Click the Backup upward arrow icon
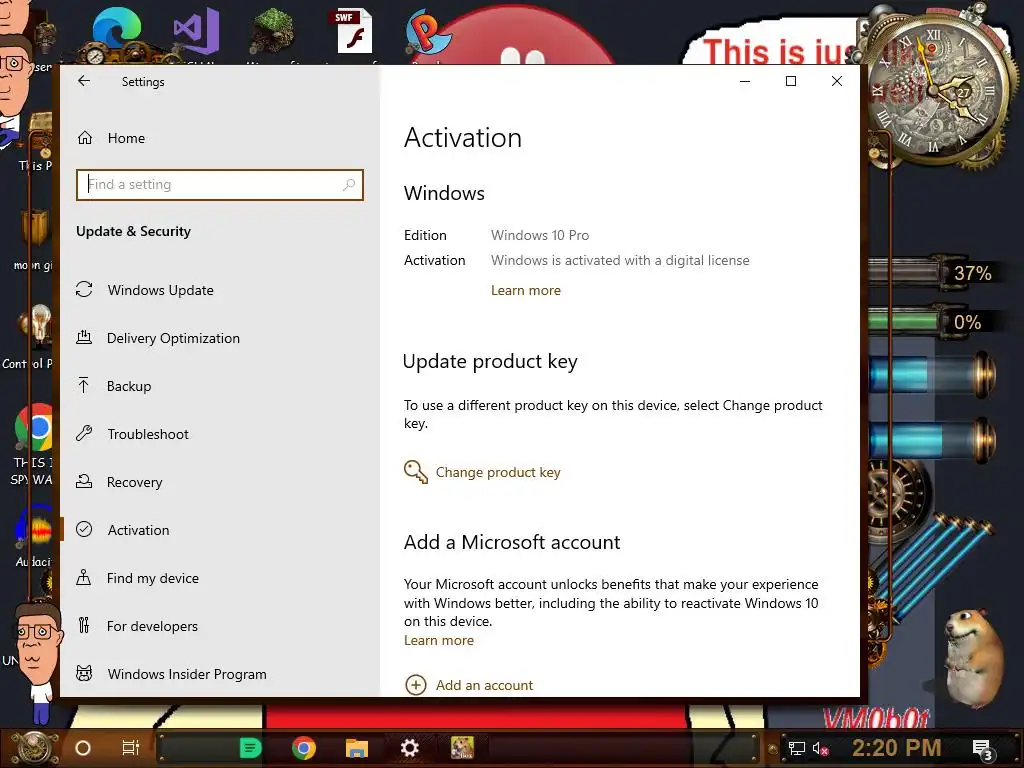 84,385
